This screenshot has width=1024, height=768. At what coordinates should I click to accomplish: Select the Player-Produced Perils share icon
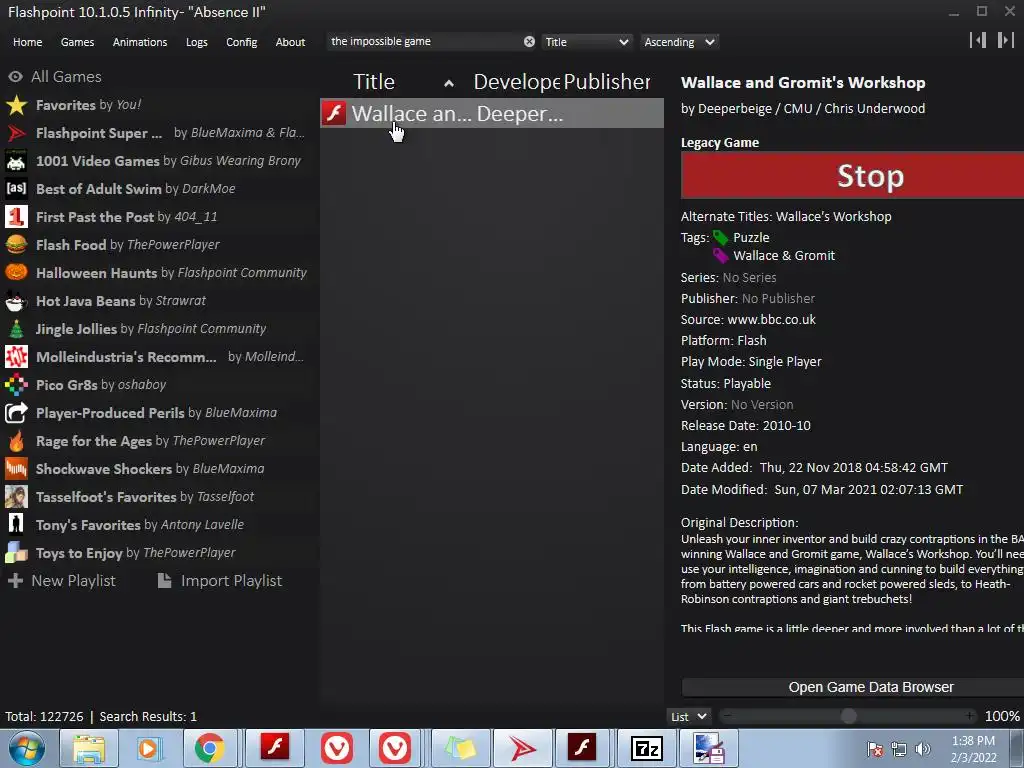[x=16, y=413]
